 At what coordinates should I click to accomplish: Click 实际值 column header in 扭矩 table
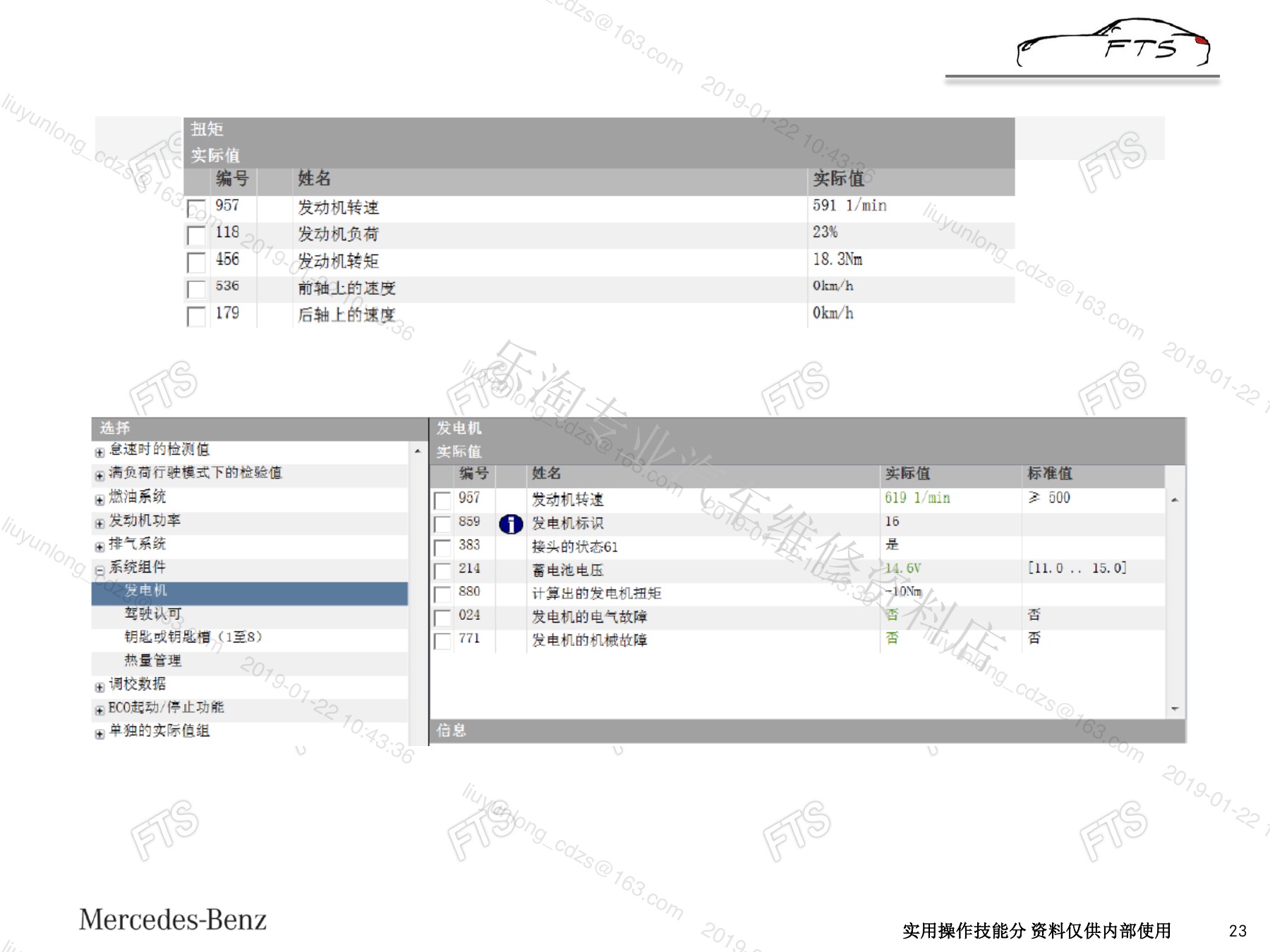(838, 179)
